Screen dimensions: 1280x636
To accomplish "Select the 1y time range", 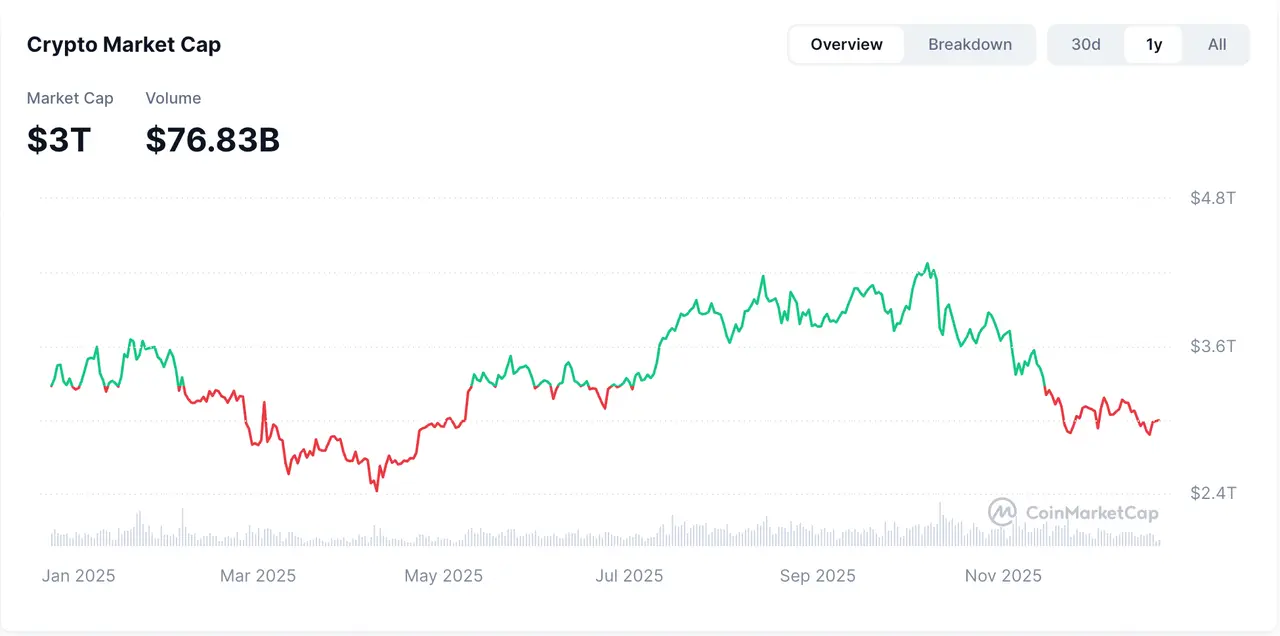I will 1154,45.
